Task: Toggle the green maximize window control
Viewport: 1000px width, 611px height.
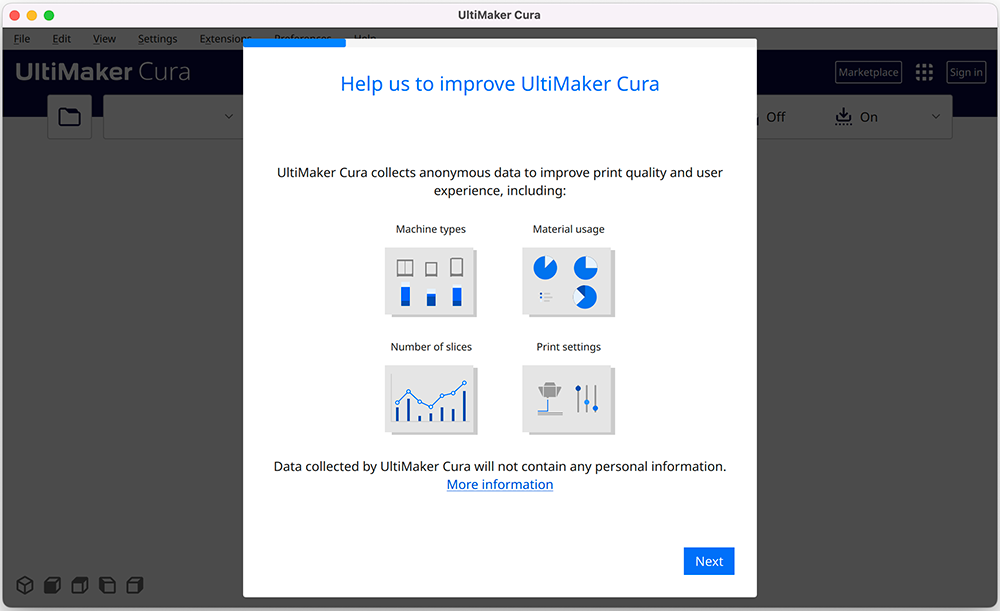Action: pyautogui.click(x=49, y=16)
